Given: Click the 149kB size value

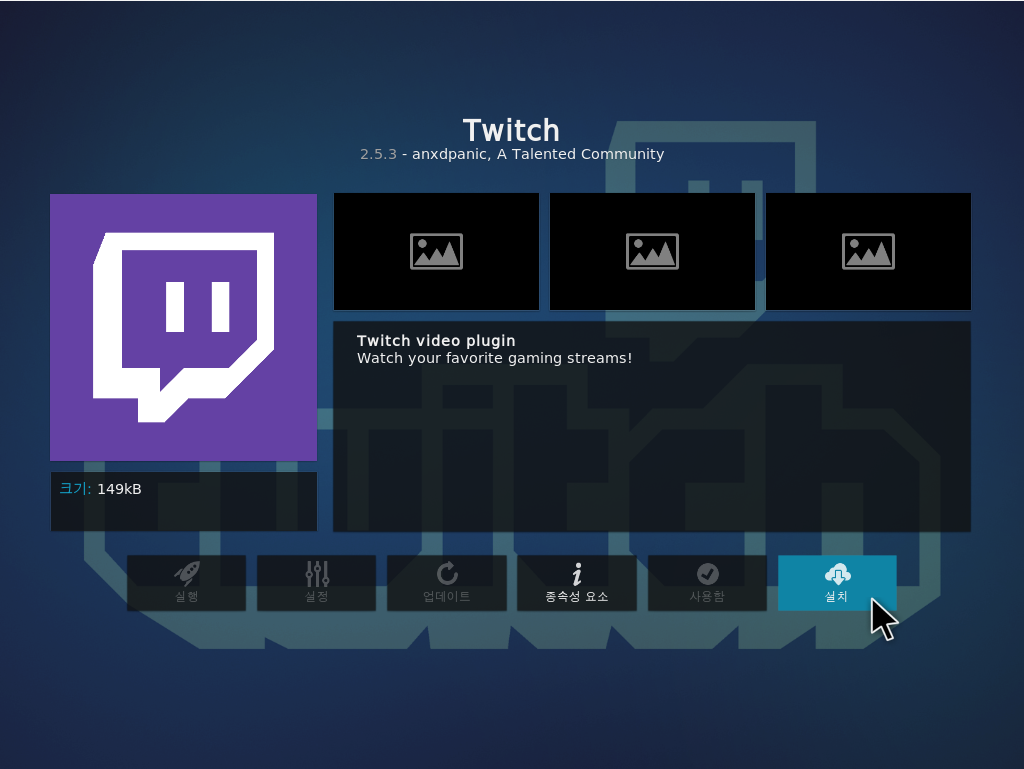Looking at the screenshot, I should click(x=119, y=489).
